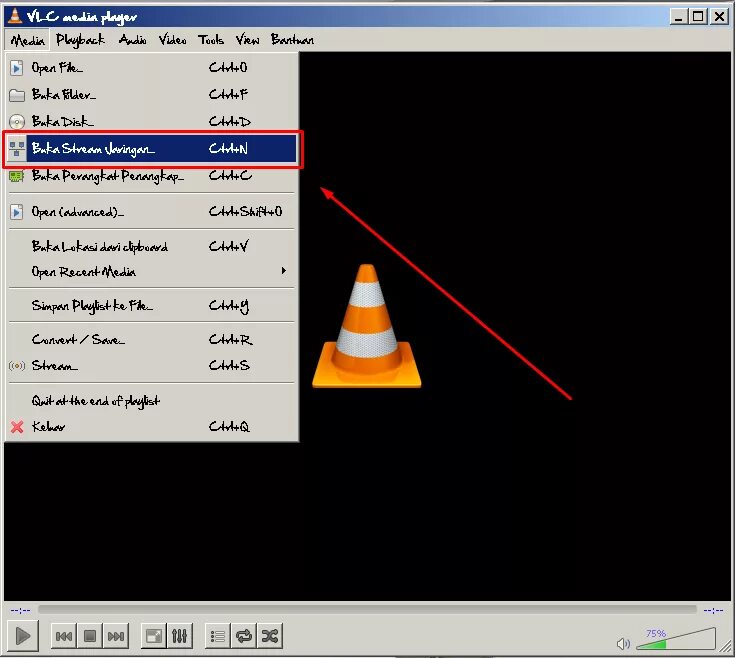This screenshot has width=735, height=658.
Task: Mute audio via speaker icon
Action: (x=623, y=643)
